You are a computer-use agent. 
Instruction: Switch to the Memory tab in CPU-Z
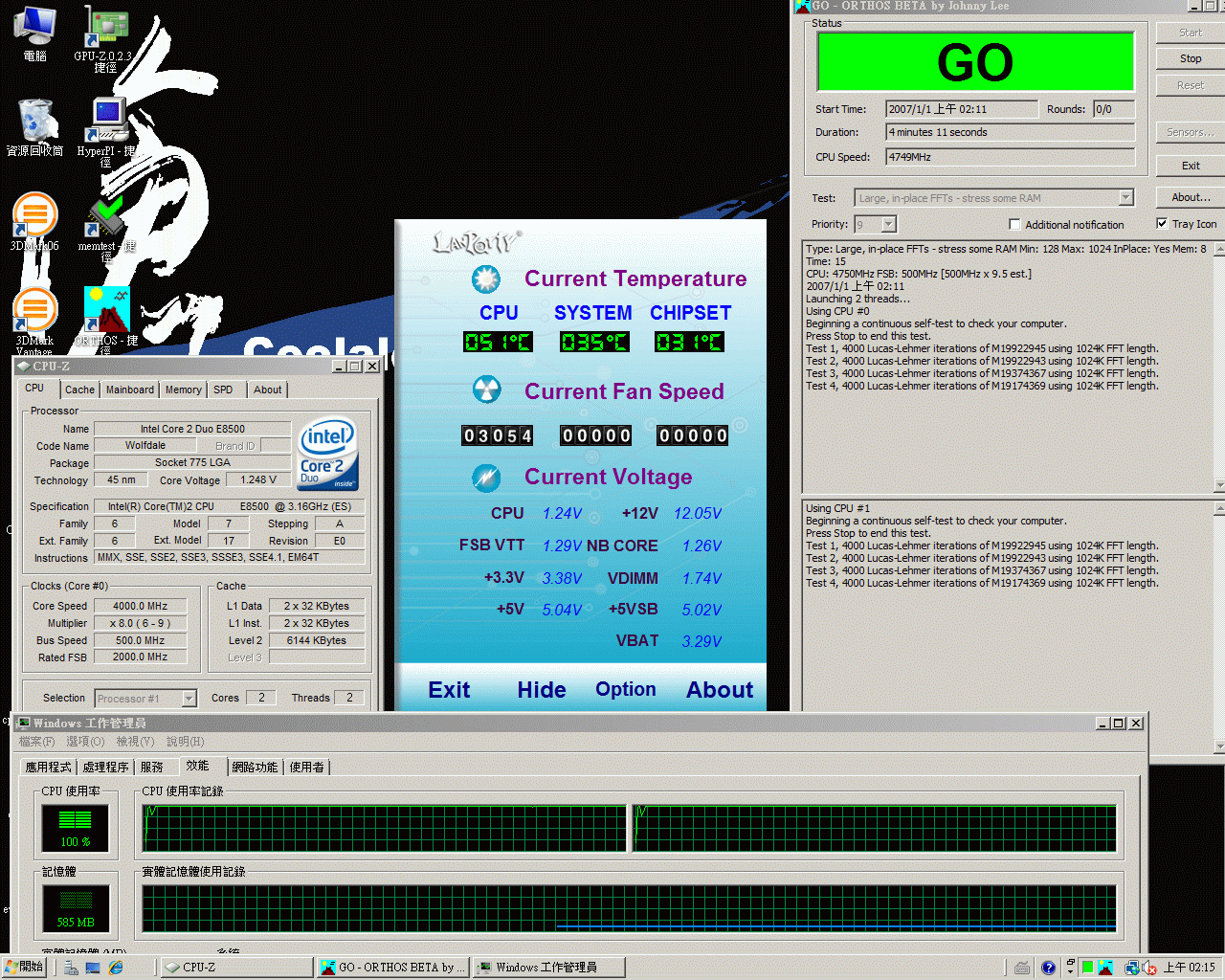(184, 390)
